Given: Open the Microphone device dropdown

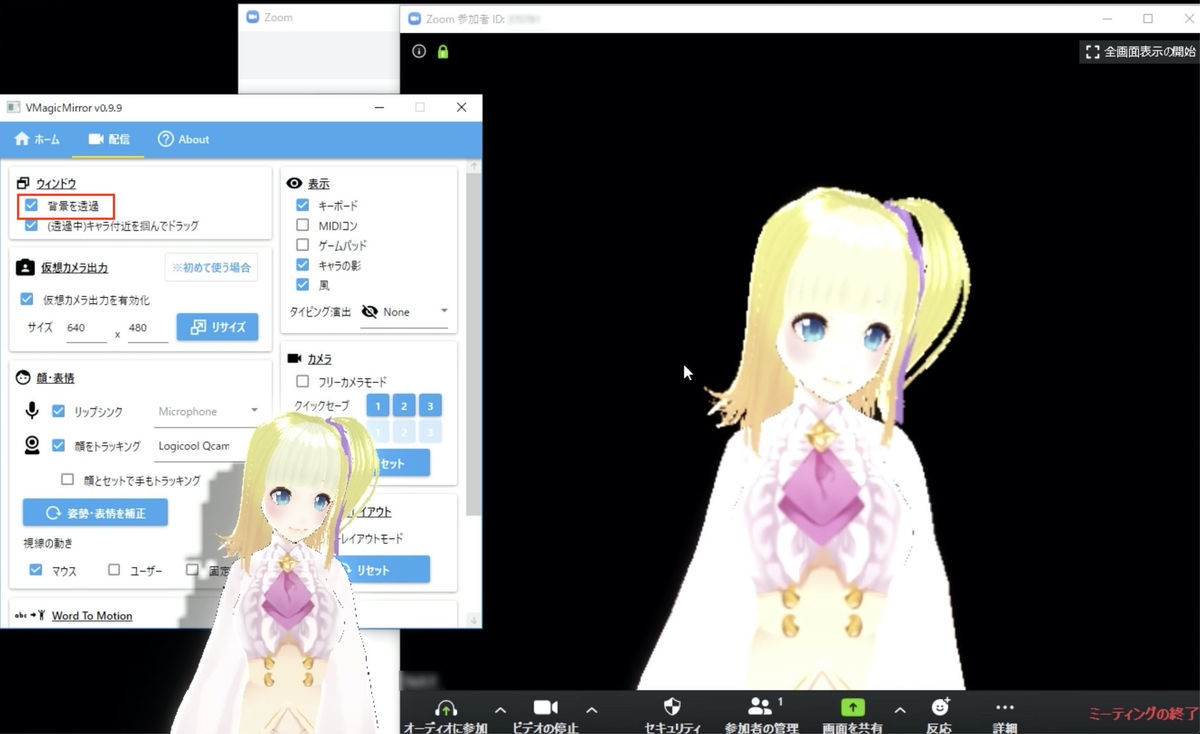Looking at the screenshot, I should (208, 411).
